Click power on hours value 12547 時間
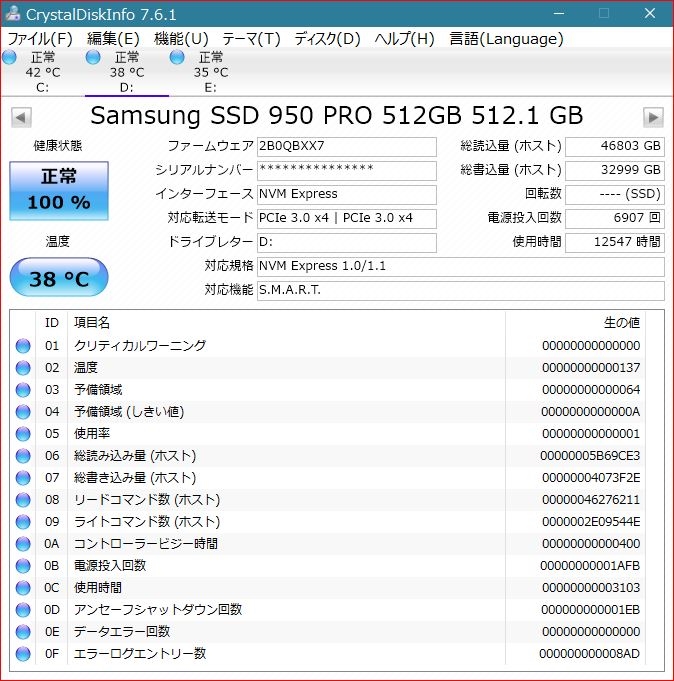The image size is (674, 681). [615, 242]
